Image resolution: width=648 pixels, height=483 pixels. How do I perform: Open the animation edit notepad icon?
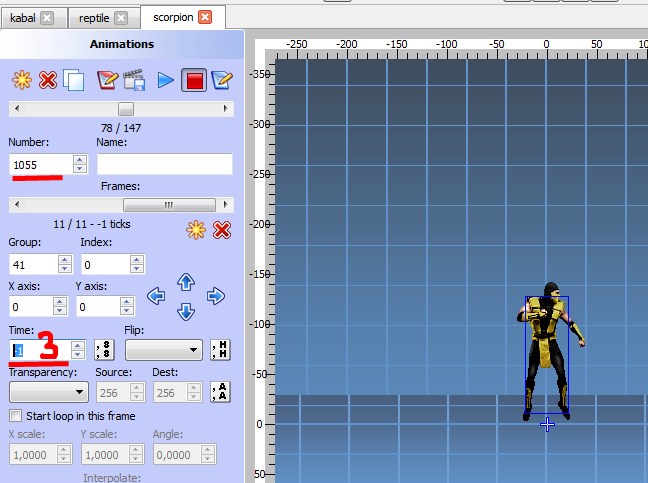[107, 80]
